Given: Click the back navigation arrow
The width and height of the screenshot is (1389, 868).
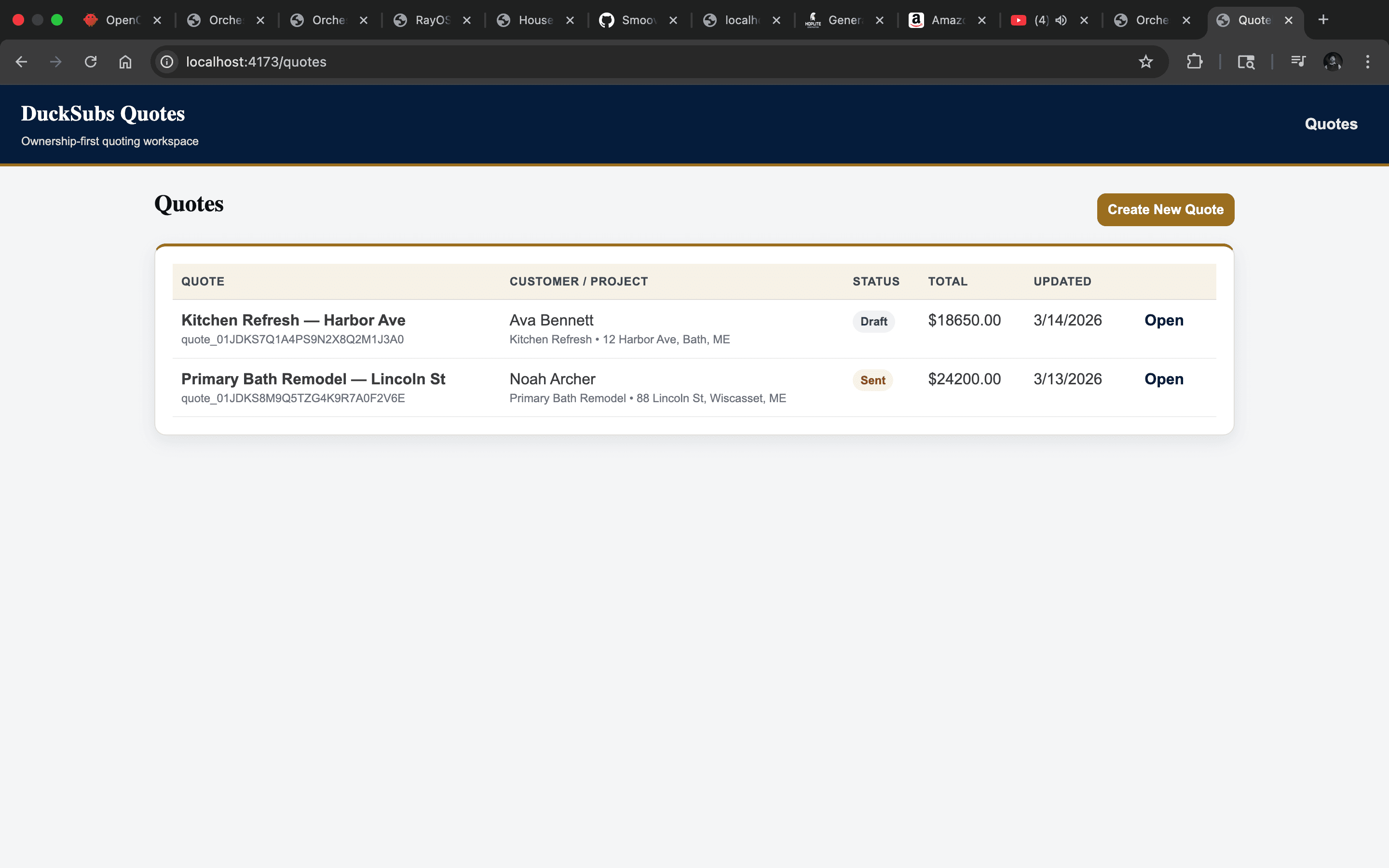Looking at the screenshot, I should pyautogui.click(x=21, y=61).
